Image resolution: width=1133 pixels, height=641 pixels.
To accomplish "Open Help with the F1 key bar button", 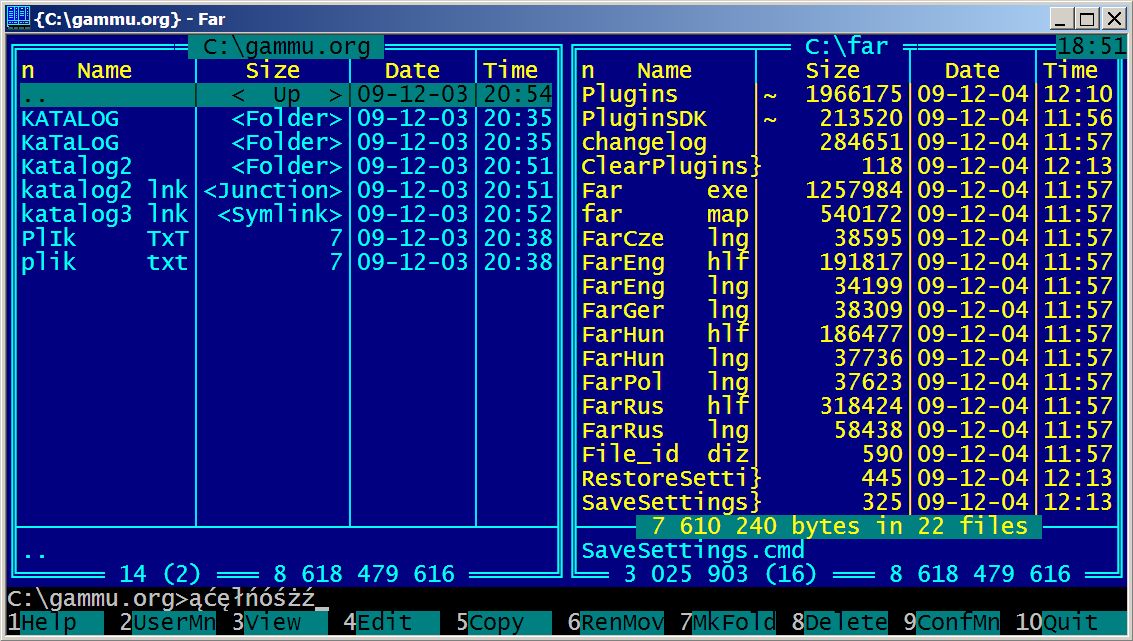I will coord(55,622).
